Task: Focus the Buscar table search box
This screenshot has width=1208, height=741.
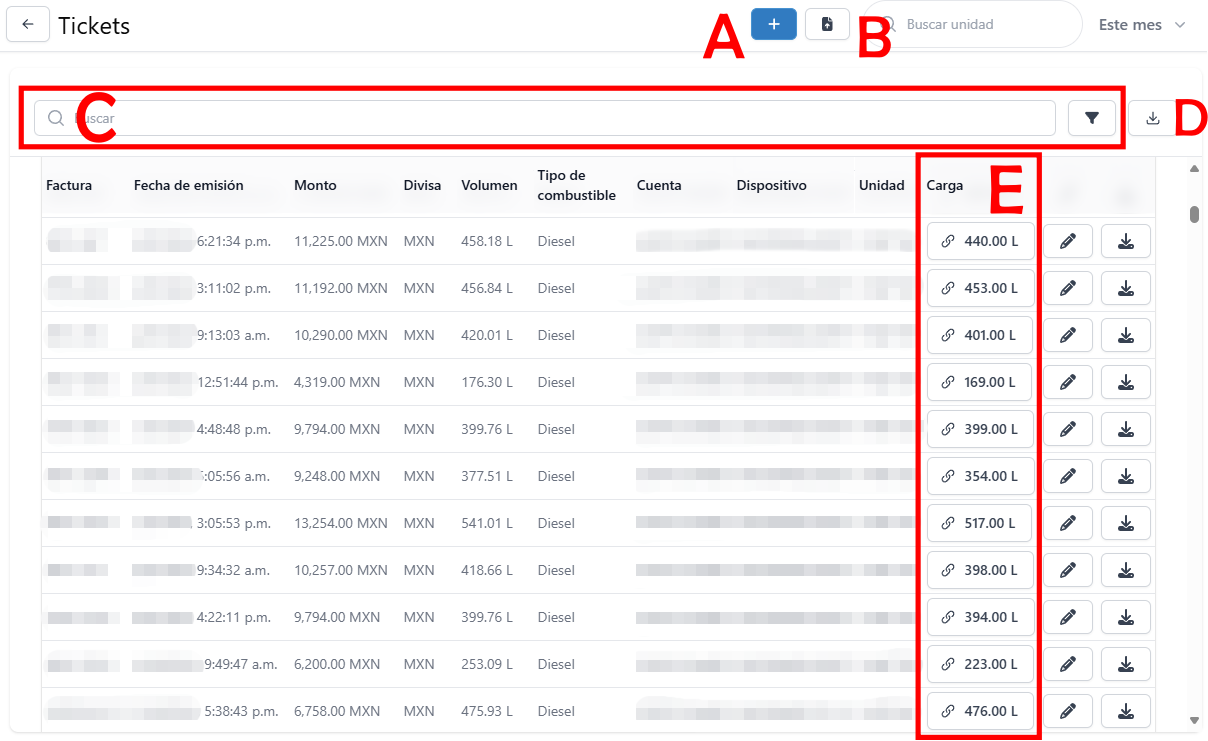Action: click(560, 118)
